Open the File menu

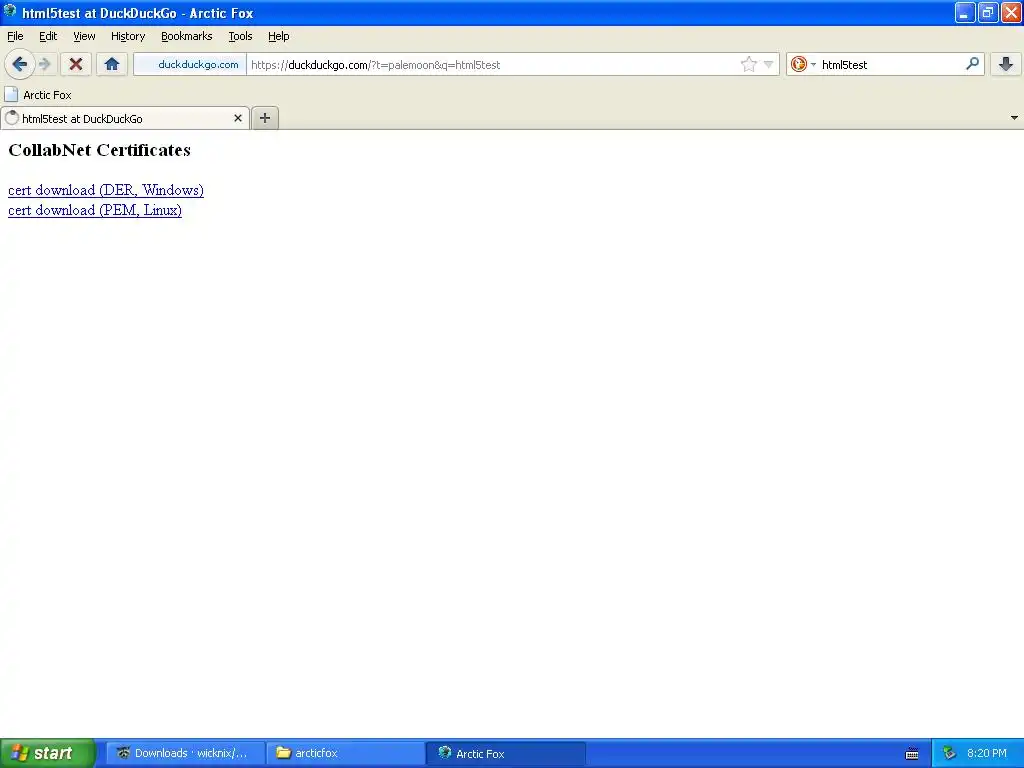click(x=15, y=36)
